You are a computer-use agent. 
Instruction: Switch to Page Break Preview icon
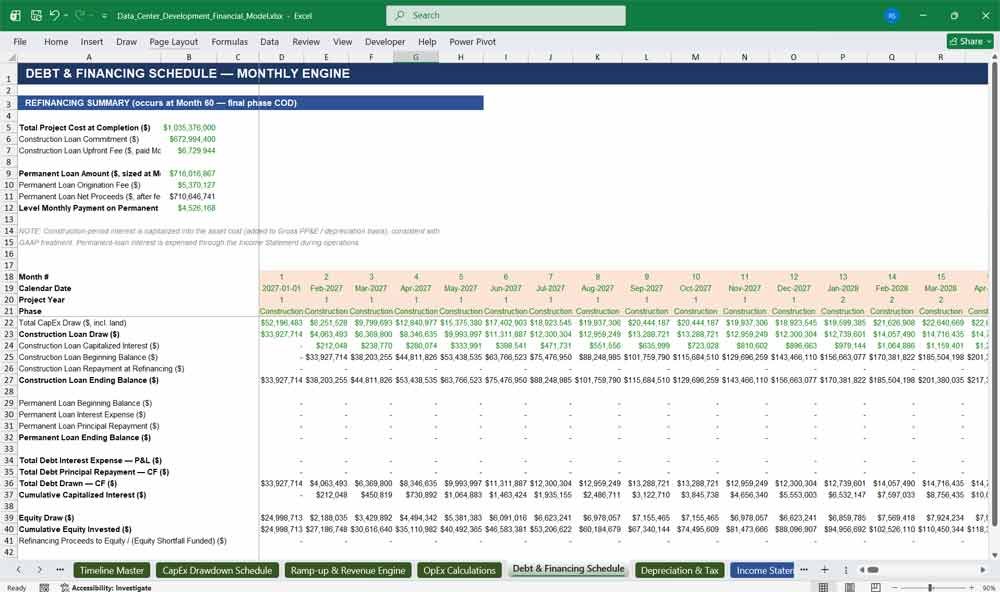(x=876, y=587)
